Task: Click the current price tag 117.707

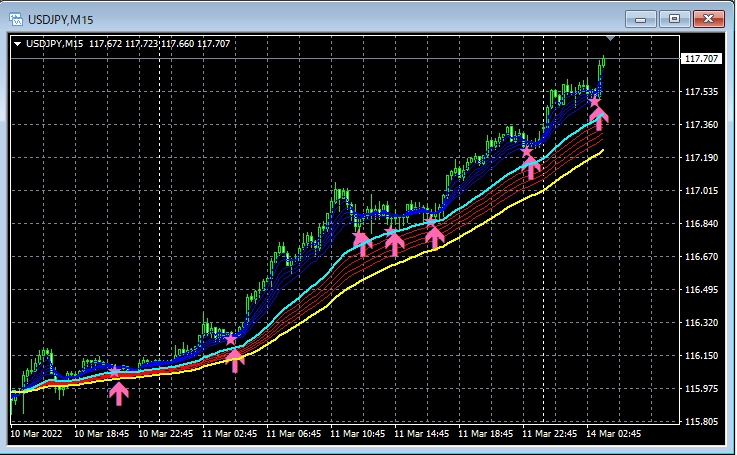Action: coord(700,59)
